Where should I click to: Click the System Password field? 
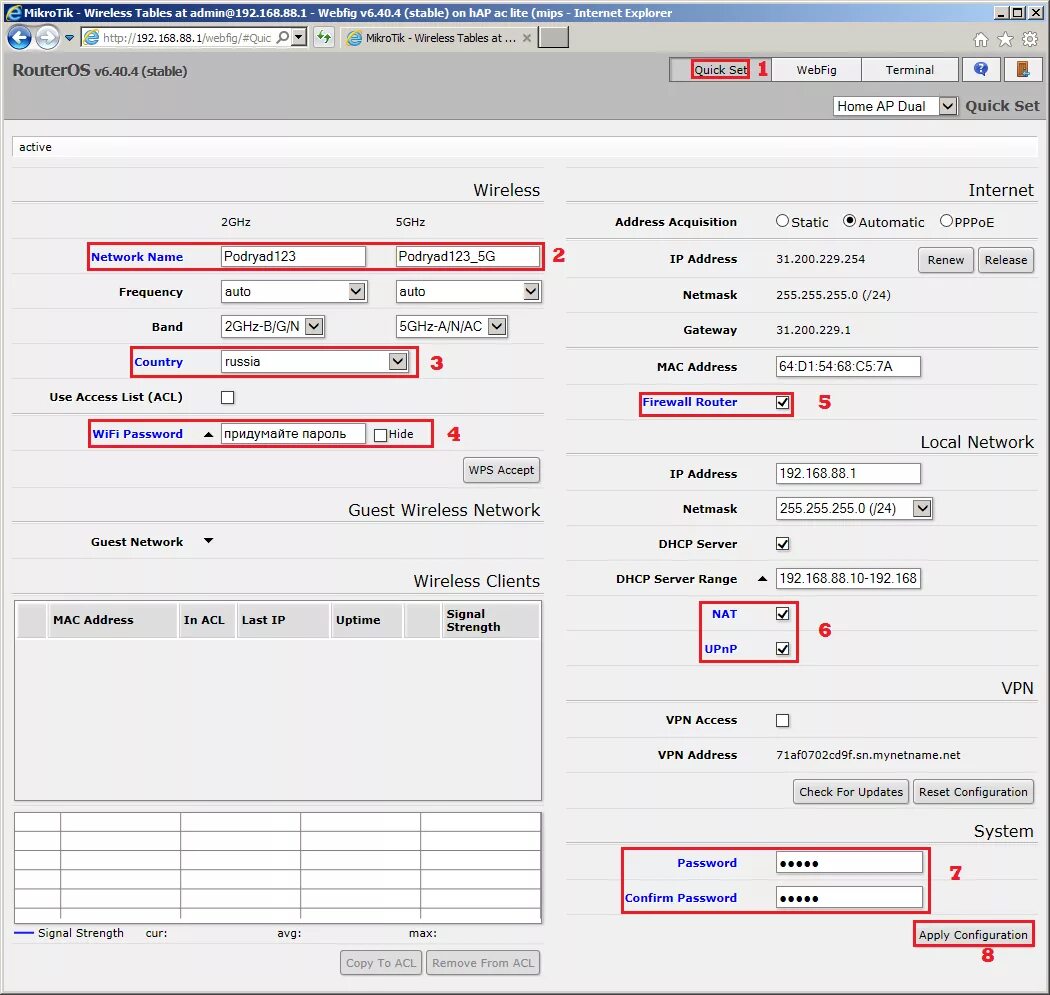click(849, 862)
